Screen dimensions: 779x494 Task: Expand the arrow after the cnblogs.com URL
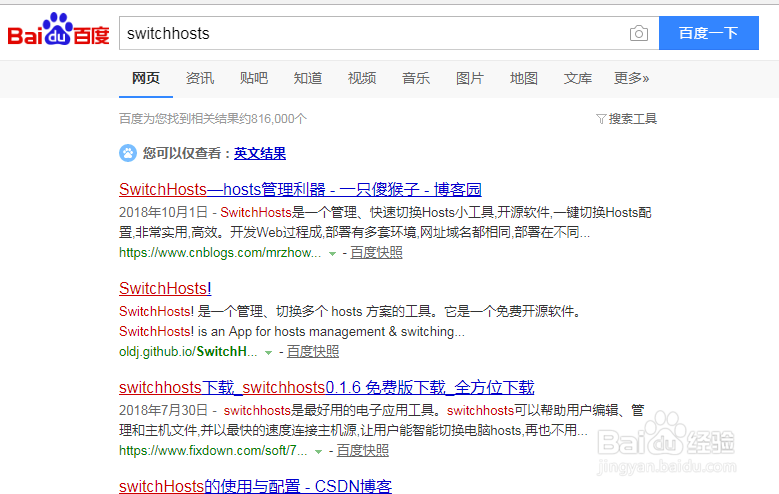332,253
